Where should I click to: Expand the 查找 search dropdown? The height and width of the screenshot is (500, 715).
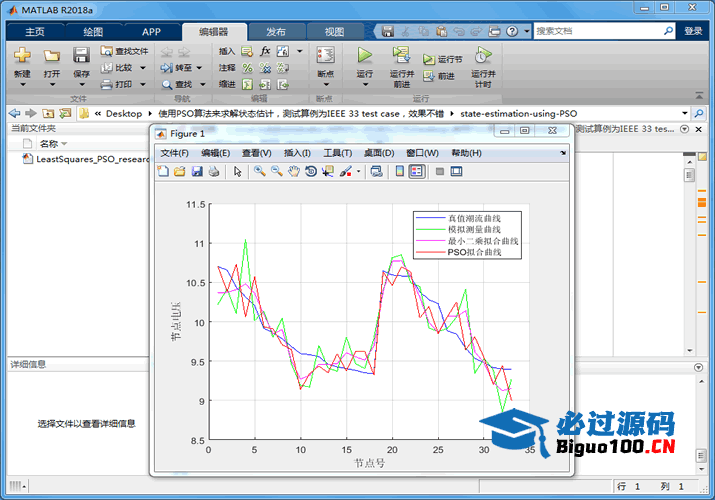202,84
